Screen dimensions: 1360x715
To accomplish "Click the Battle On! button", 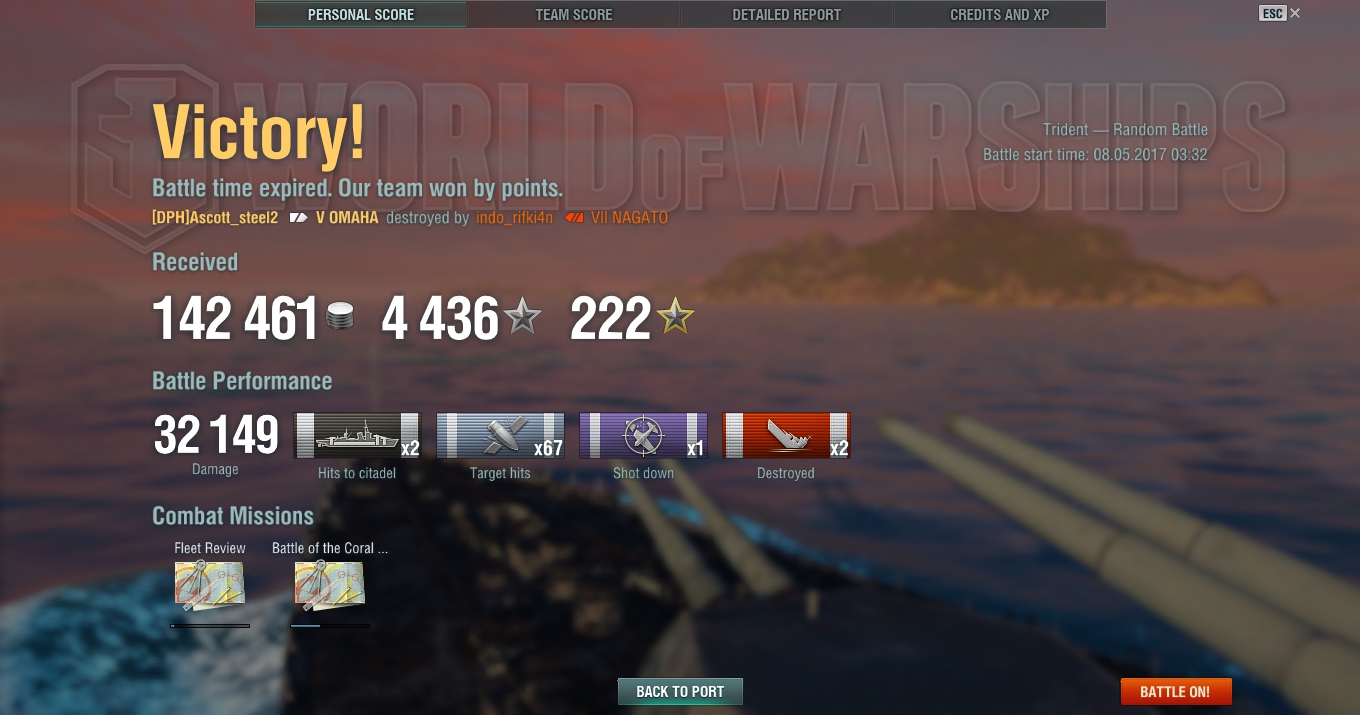I will (1176, 692).
